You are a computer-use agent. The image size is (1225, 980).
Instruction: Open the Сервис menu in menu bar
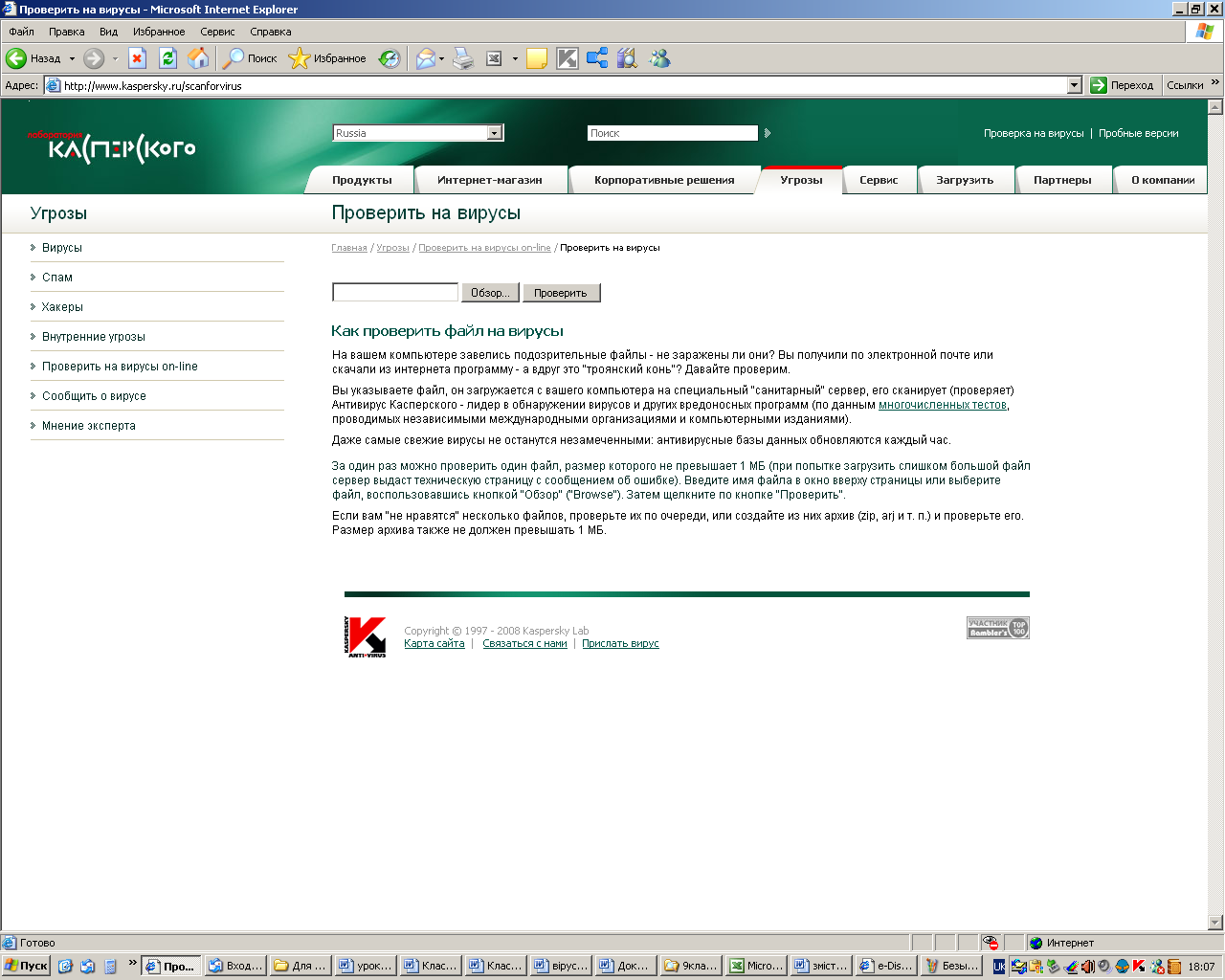tap(217, 32)
